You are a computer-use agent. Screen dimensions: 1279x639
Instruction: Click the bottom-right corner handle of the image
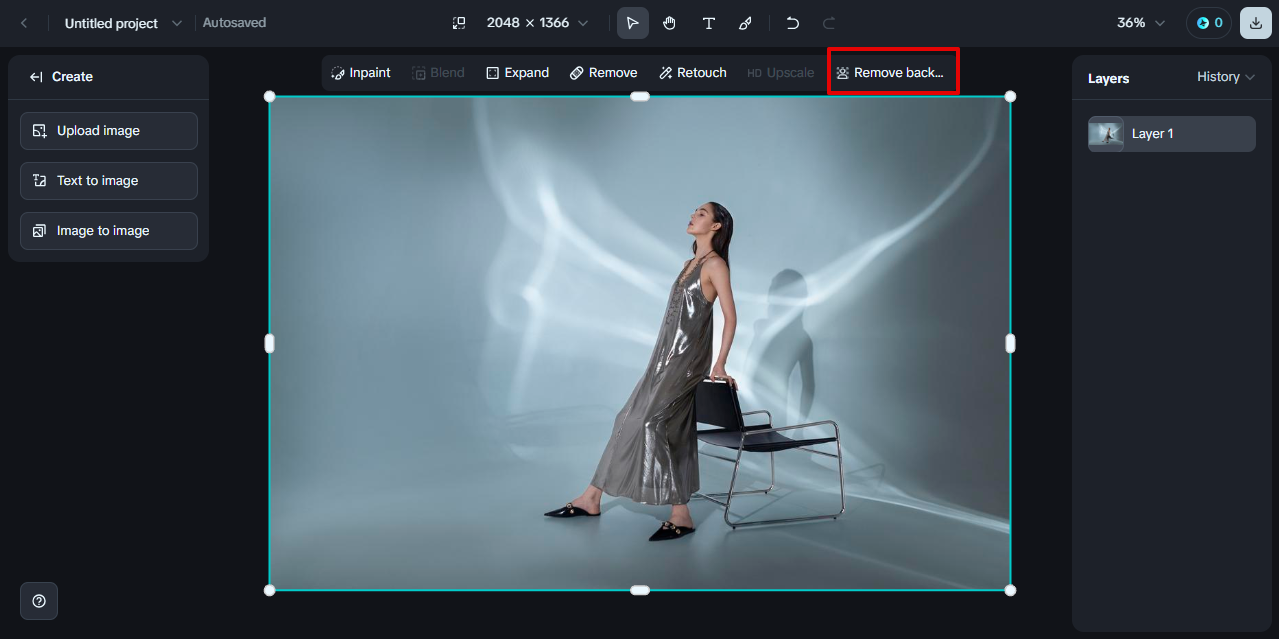pyautogui.click(x=1010, y=590)
